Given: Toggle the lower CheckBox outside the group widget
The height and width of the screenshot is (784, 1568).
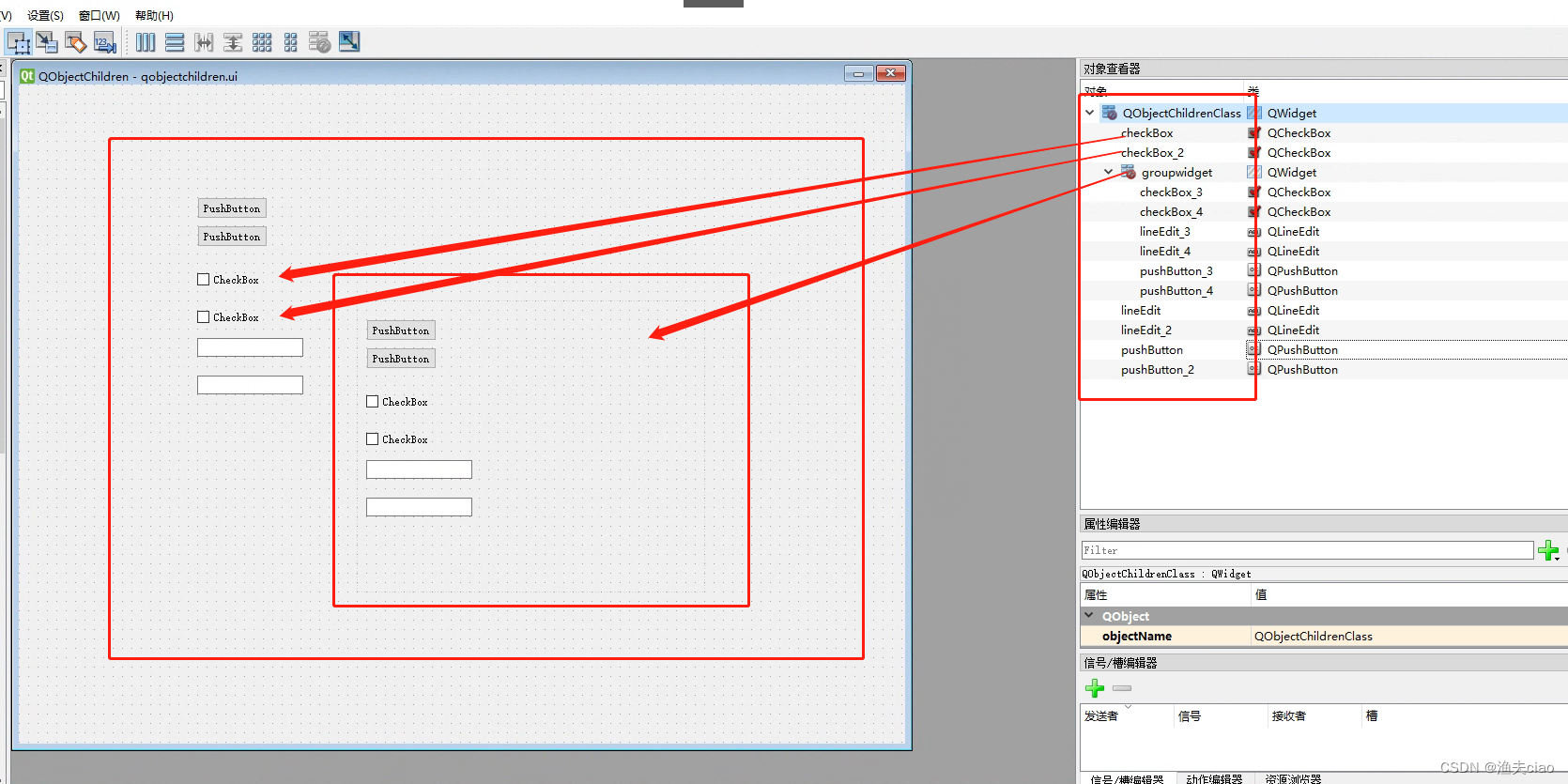Looking at the screenshot, I should coord(203,316).
